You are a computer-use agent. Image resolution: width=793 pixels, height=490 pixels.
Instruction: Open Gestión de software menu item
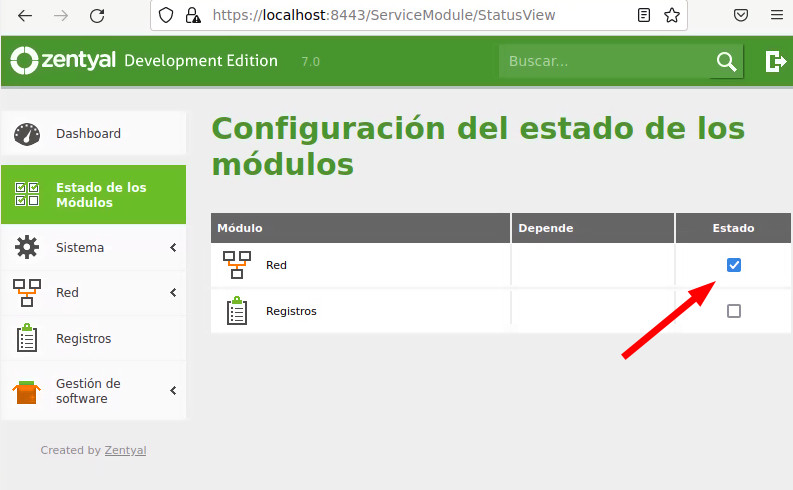pos(94,391)
